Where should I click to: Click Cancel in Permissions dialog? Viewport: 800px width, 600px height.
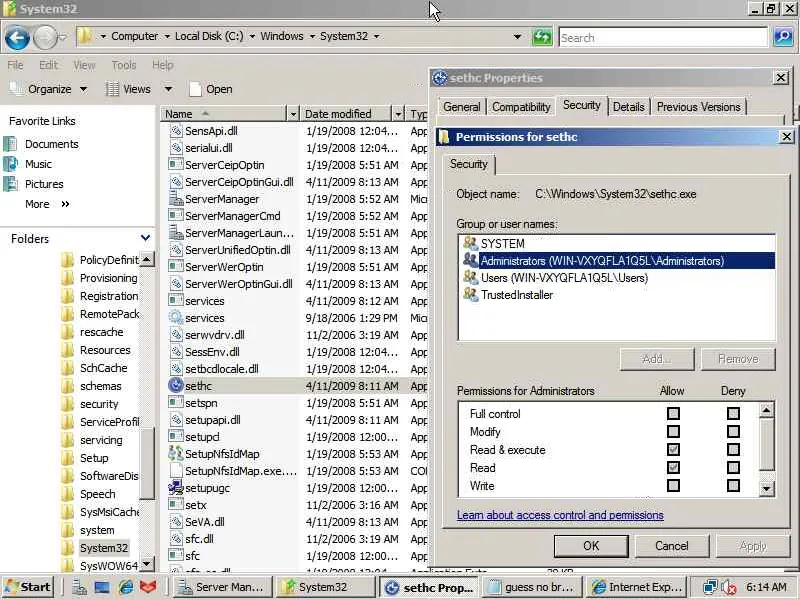pos(671,546)
